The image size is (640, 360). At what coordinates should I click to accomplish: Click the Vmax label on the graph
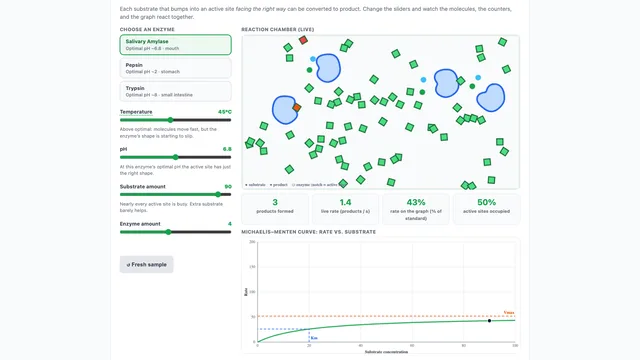click(x=509, y=312)
